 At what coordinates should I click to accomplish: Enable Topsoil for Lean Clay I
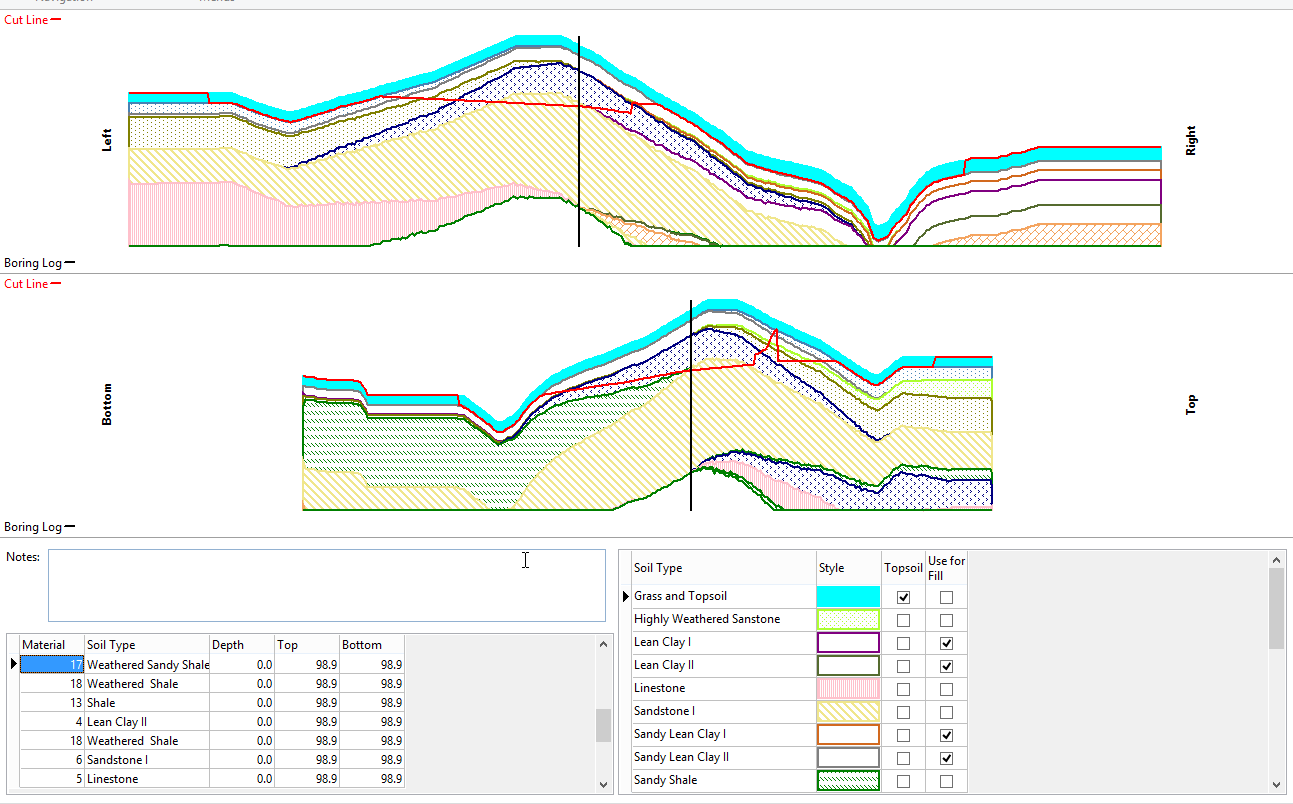pos(904,643)
